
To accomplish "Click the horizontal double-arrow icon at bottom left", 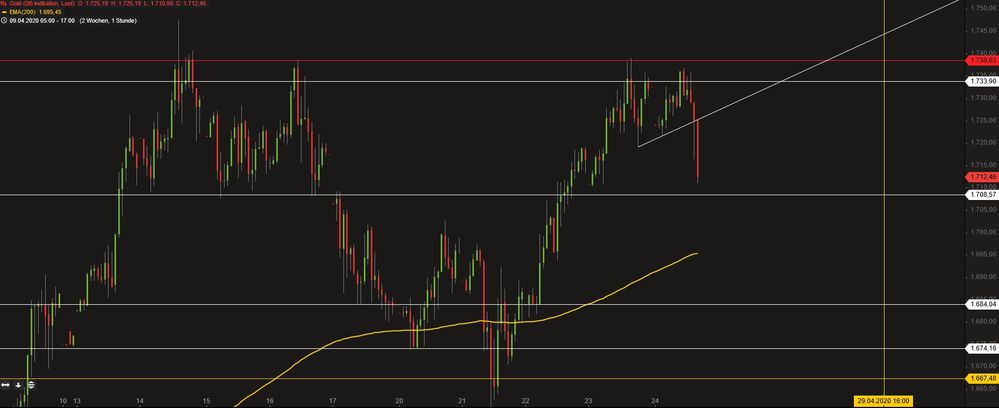I will (x=6, y=384).
